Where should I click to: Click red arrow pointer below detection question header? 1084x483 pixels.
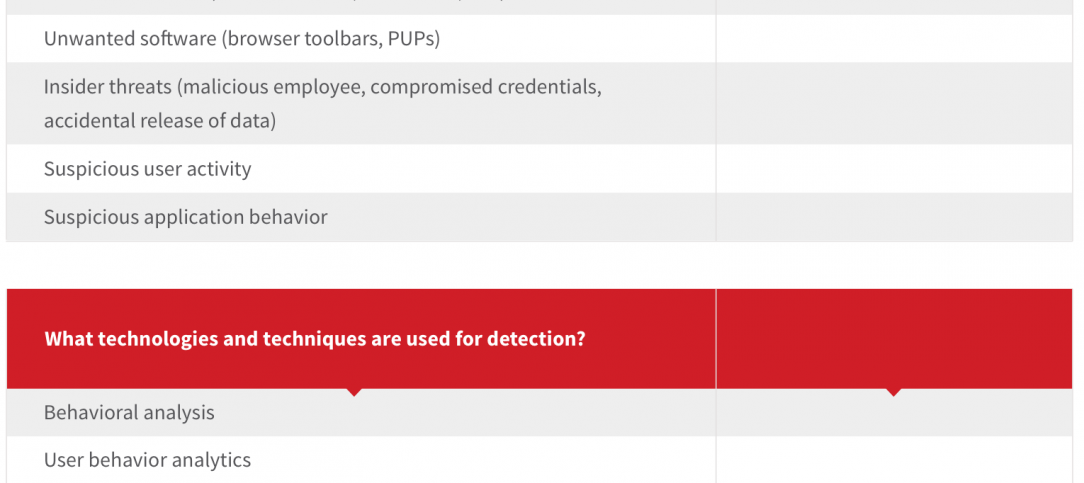(x=353, y=392)
